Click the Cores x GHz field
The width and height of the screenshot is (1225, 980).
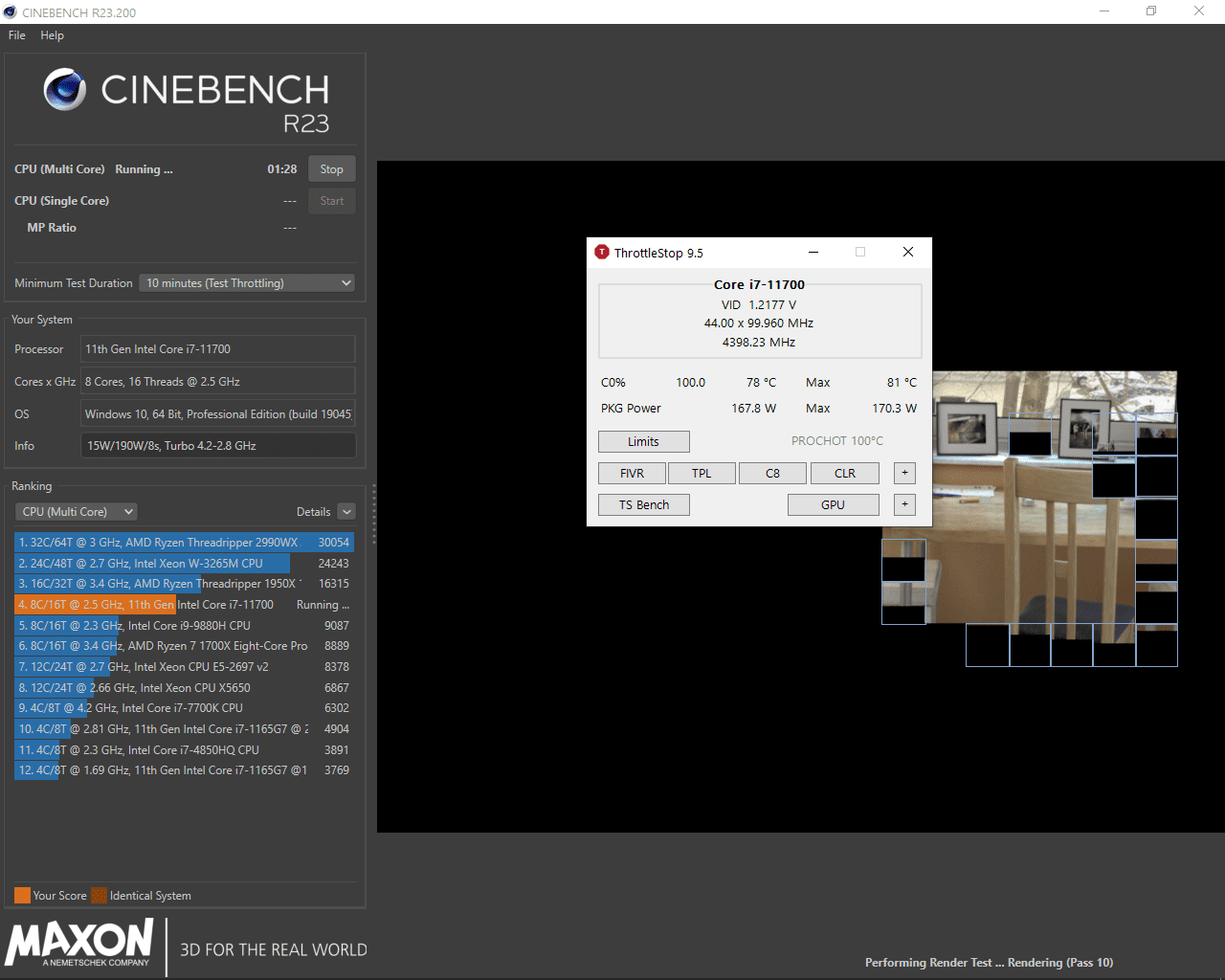coord(218,382)
